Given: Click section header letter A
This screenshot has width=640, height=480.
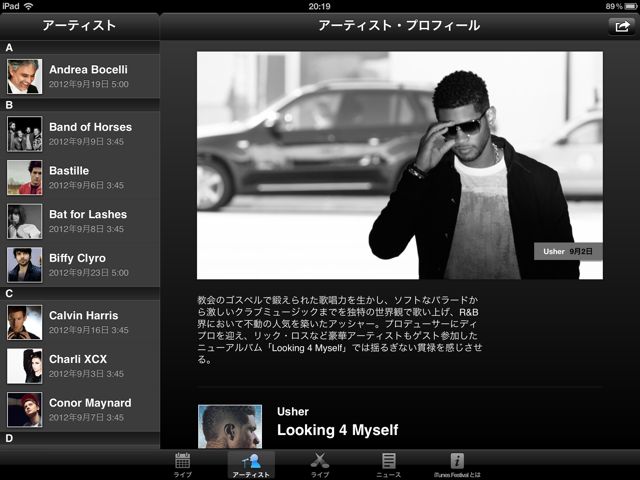Looking at the screenshot, I should pyautogui.click(x=9, y=48).
